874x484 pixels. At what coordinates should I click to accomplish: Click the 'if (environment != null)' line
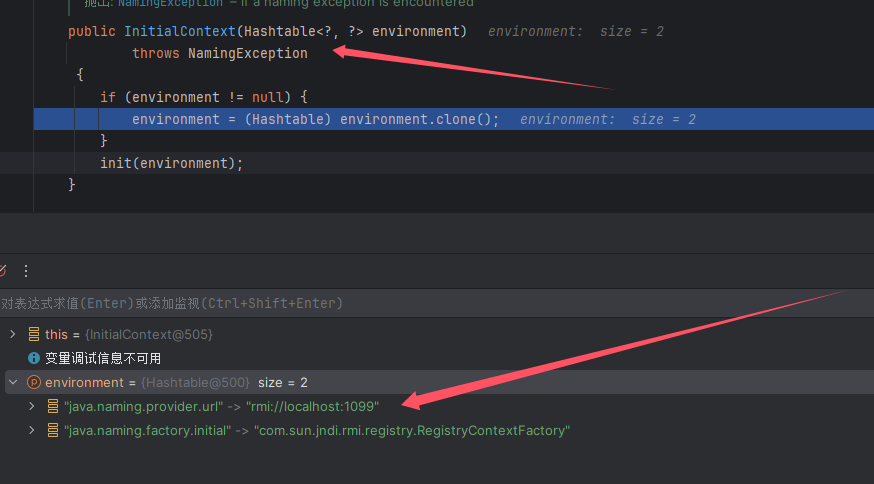point(203,97)
